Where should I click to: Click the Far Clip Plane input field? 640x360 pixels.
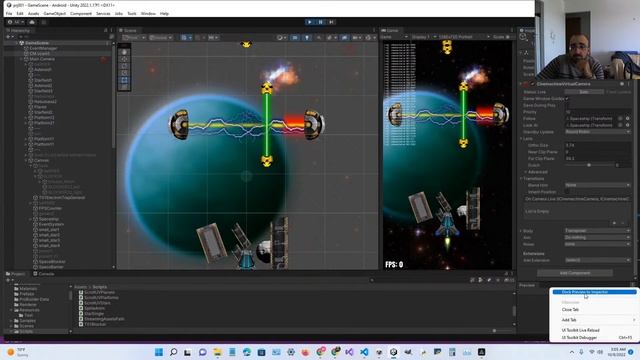597,158
